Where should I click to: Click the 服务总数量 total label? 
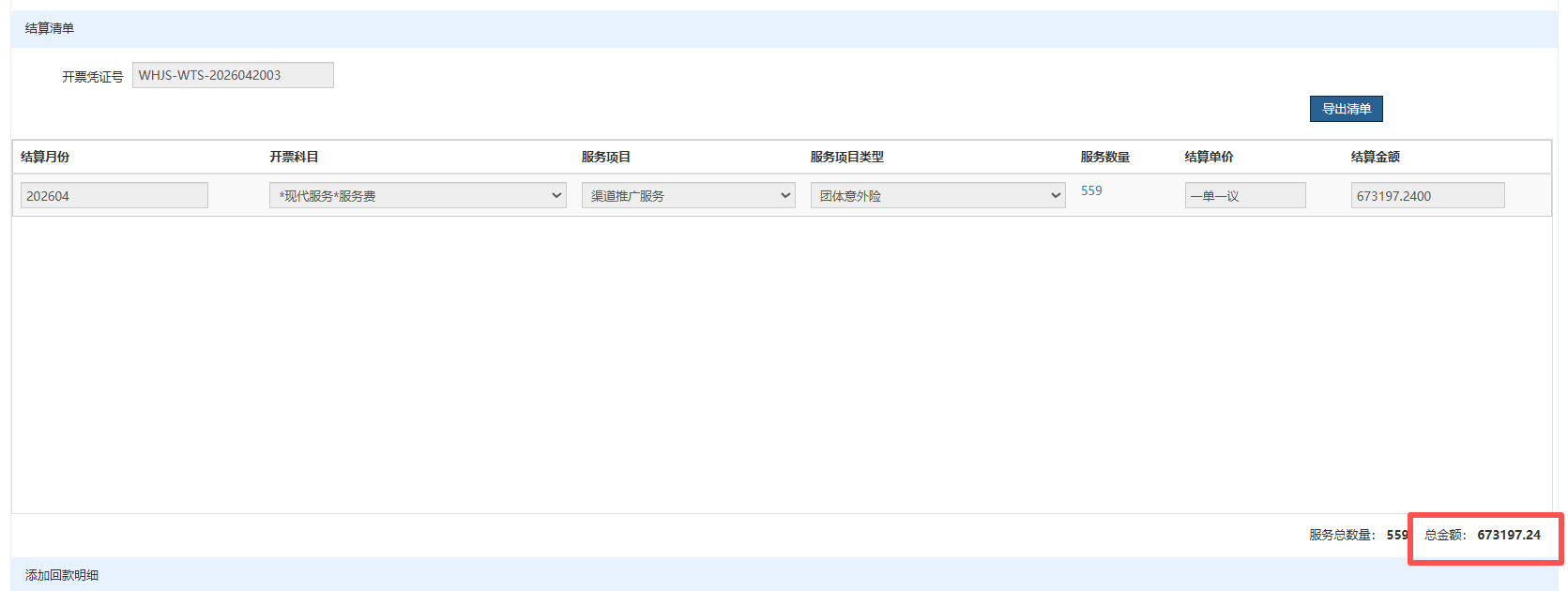(x=1343, y=535)
